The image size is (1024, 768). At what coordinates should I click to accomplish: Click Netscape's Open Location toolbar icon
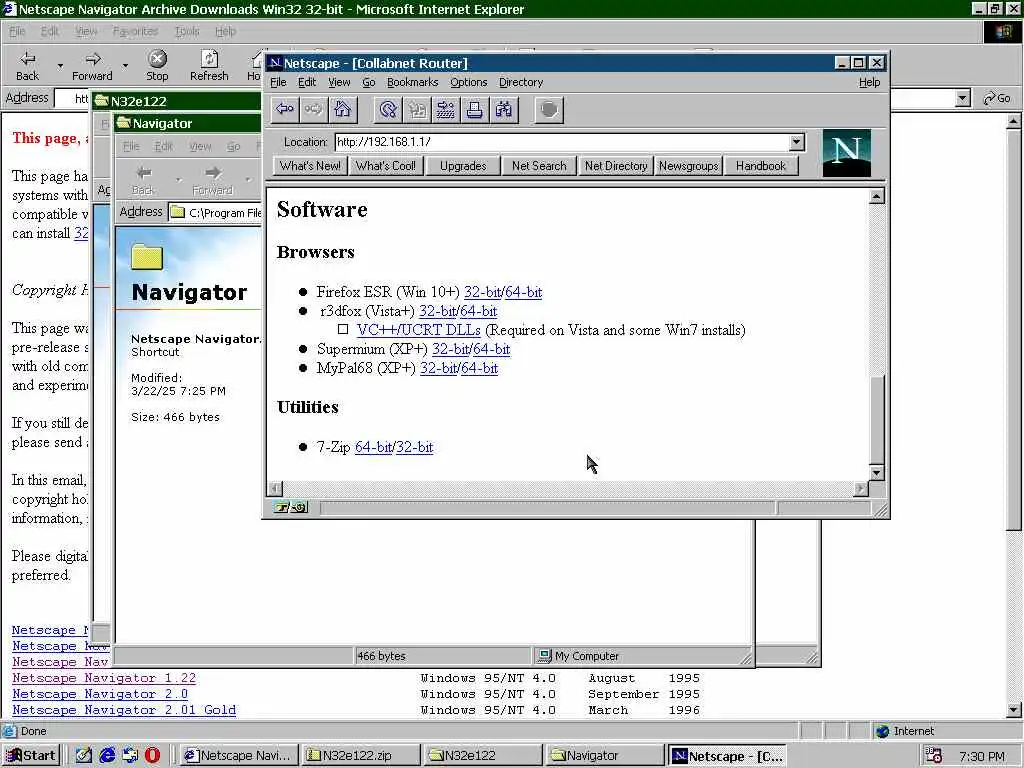445,109
